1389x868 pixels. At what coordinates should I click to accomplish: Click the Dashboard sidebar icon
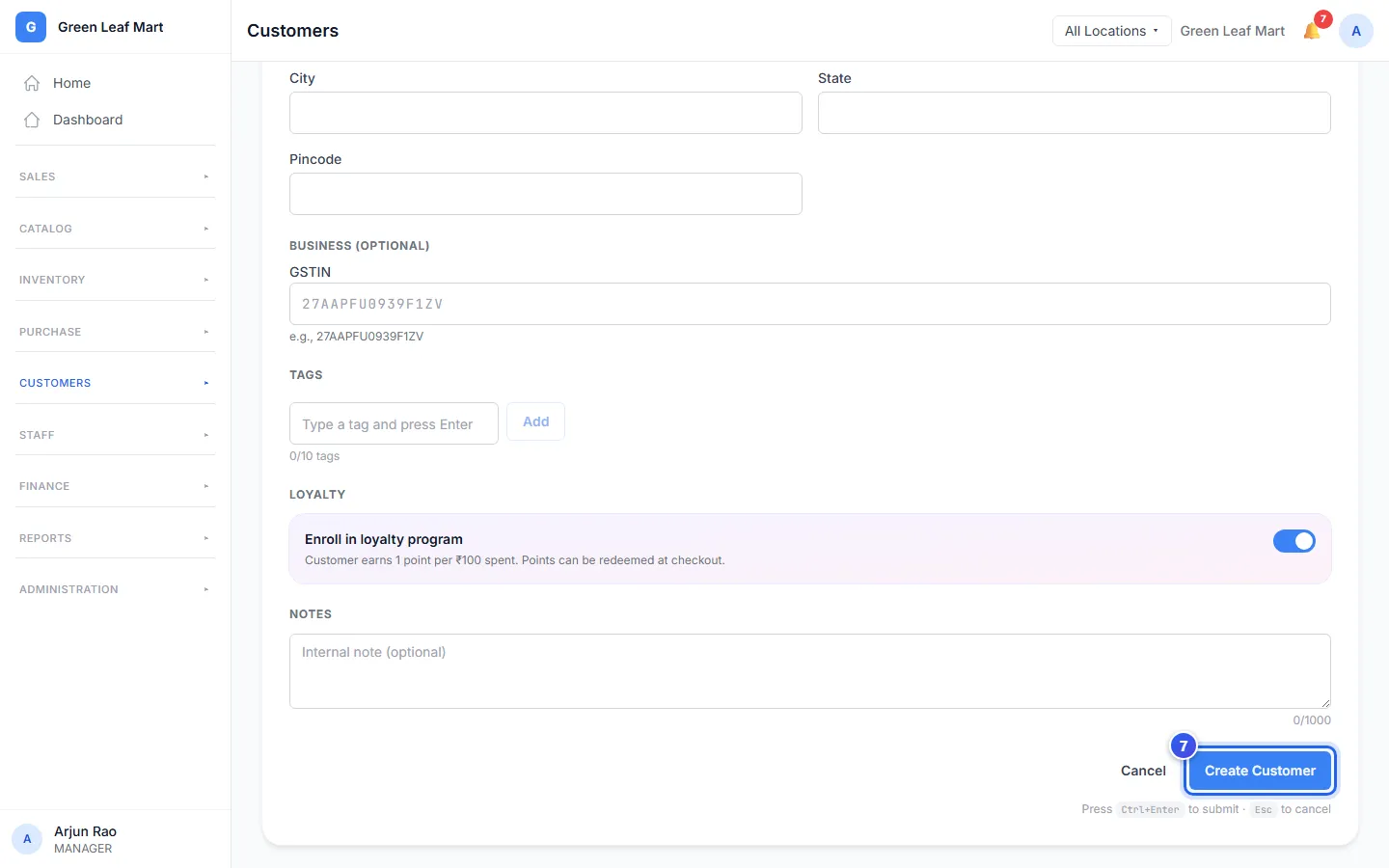(x=32, y=120)
